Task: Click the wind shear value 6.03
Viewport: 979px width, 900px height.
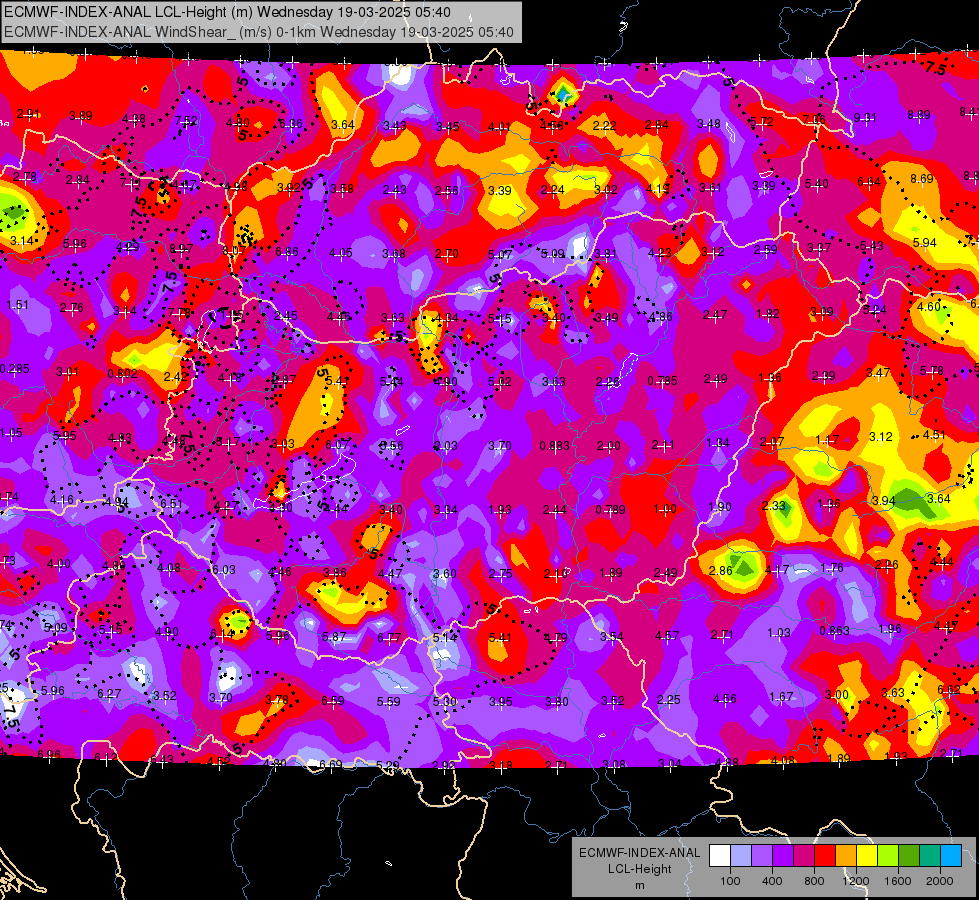Action: pyautogui.click(x=224, y=570)
